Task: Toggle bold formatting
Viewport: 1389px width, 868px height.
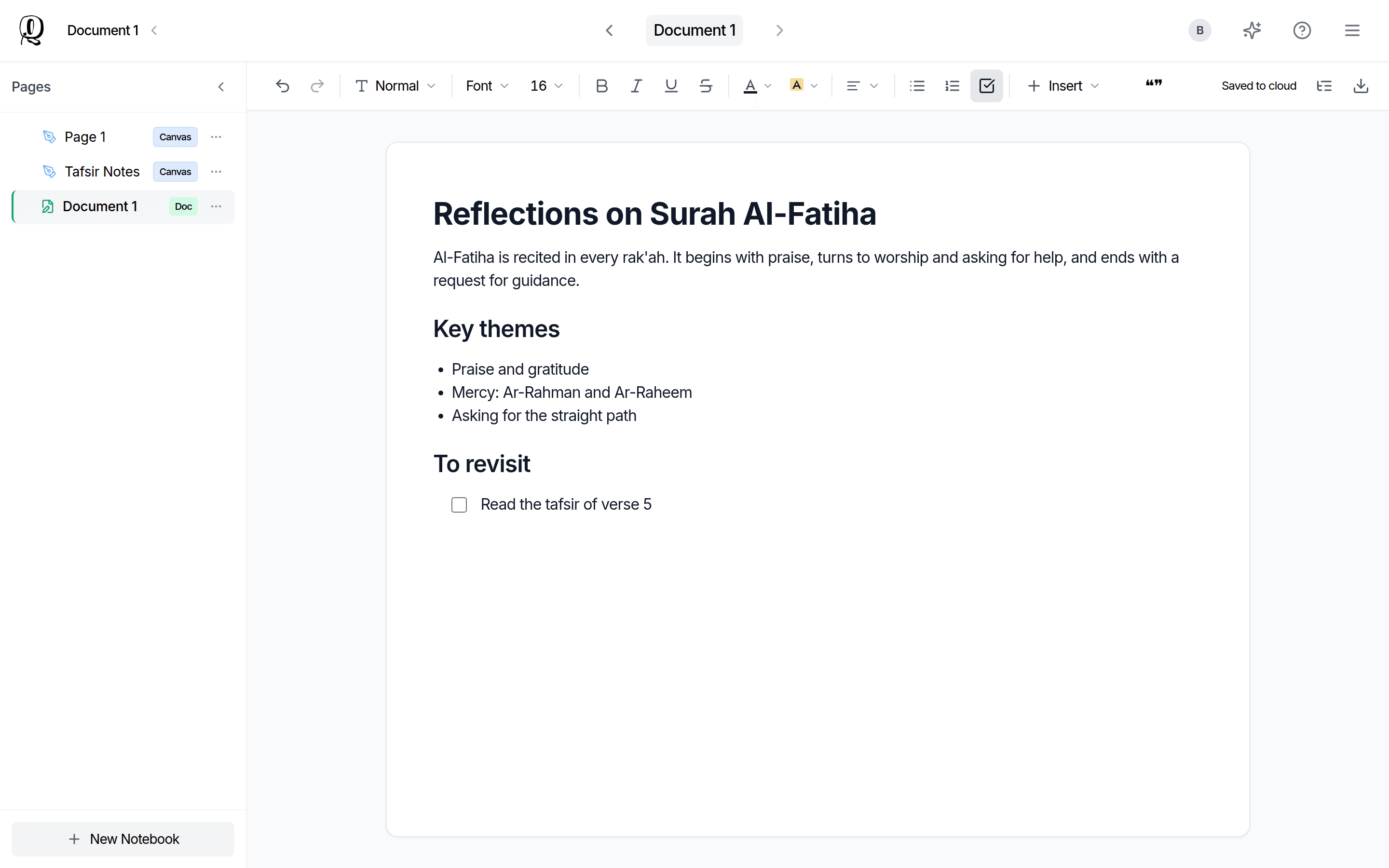Action: pos(601,86)
